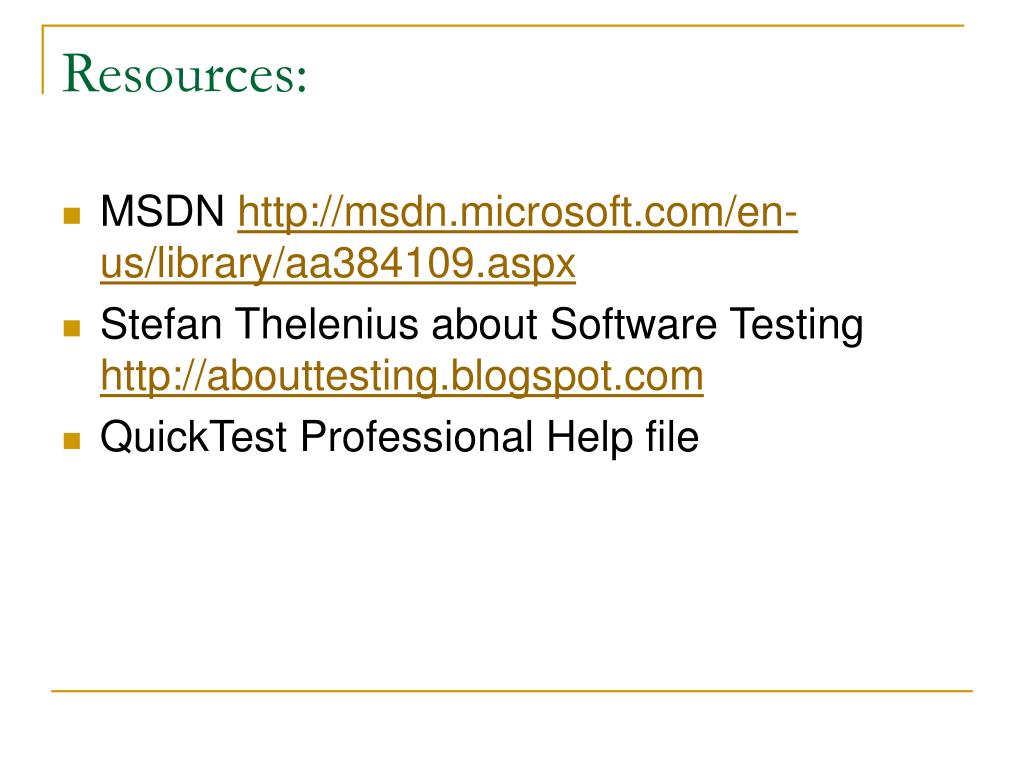Click the word file in the last bullet

click(x=673, y=436)
